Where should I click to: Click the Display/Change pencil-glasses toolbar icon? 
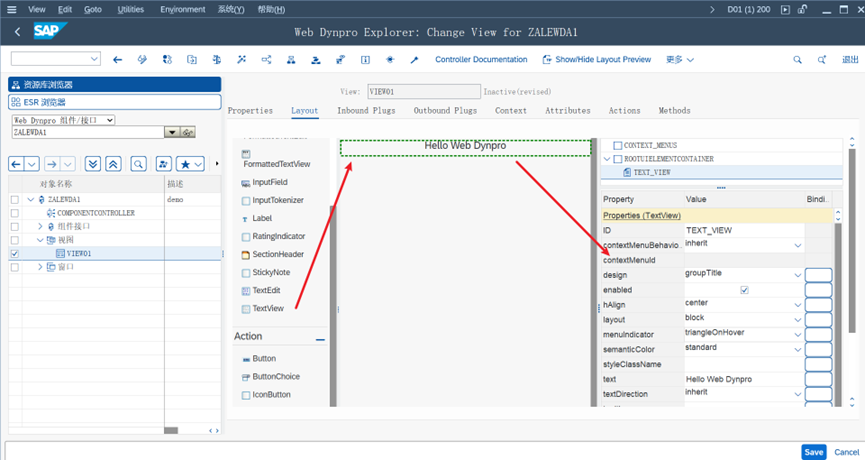142,60
